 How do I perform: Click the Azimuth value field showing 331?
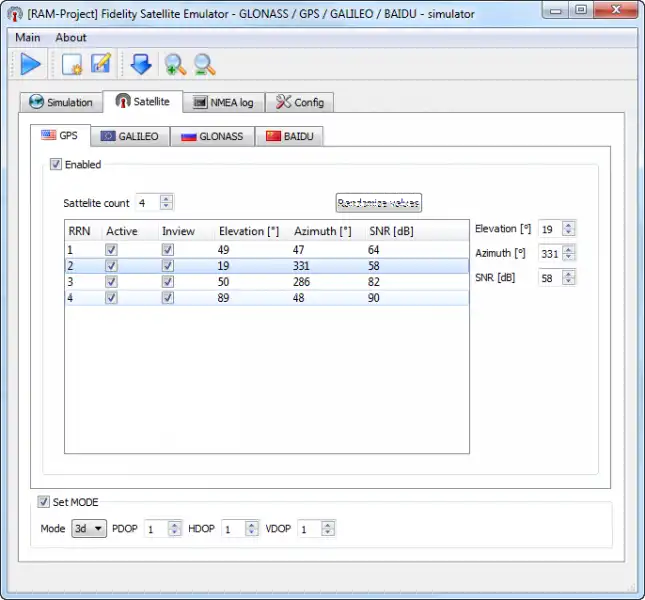tap(550, 253)
